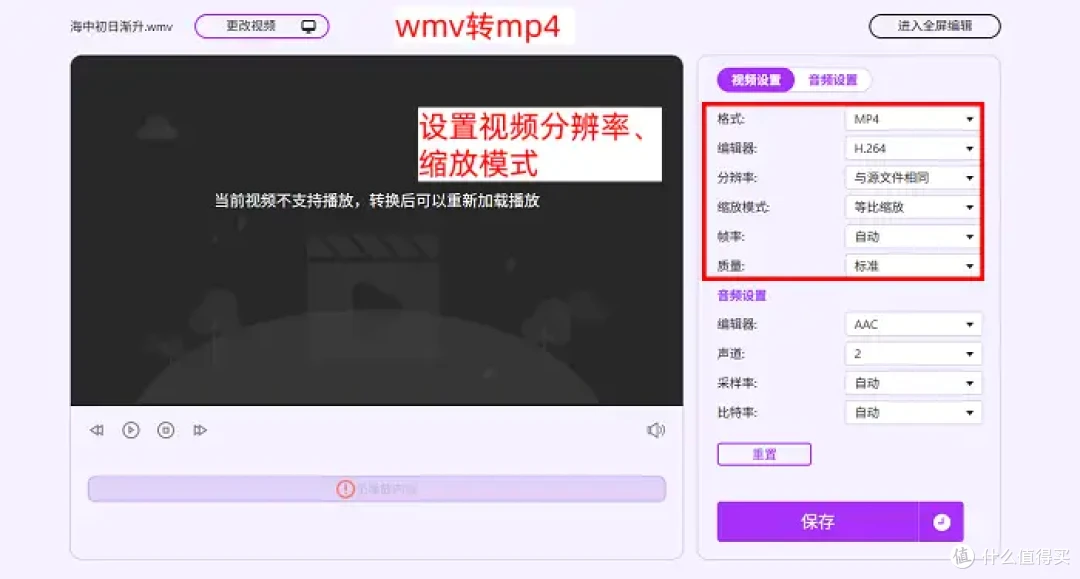Click the dark video preview area
Screen dimensions: 1080x579
[x=377, y=231]
